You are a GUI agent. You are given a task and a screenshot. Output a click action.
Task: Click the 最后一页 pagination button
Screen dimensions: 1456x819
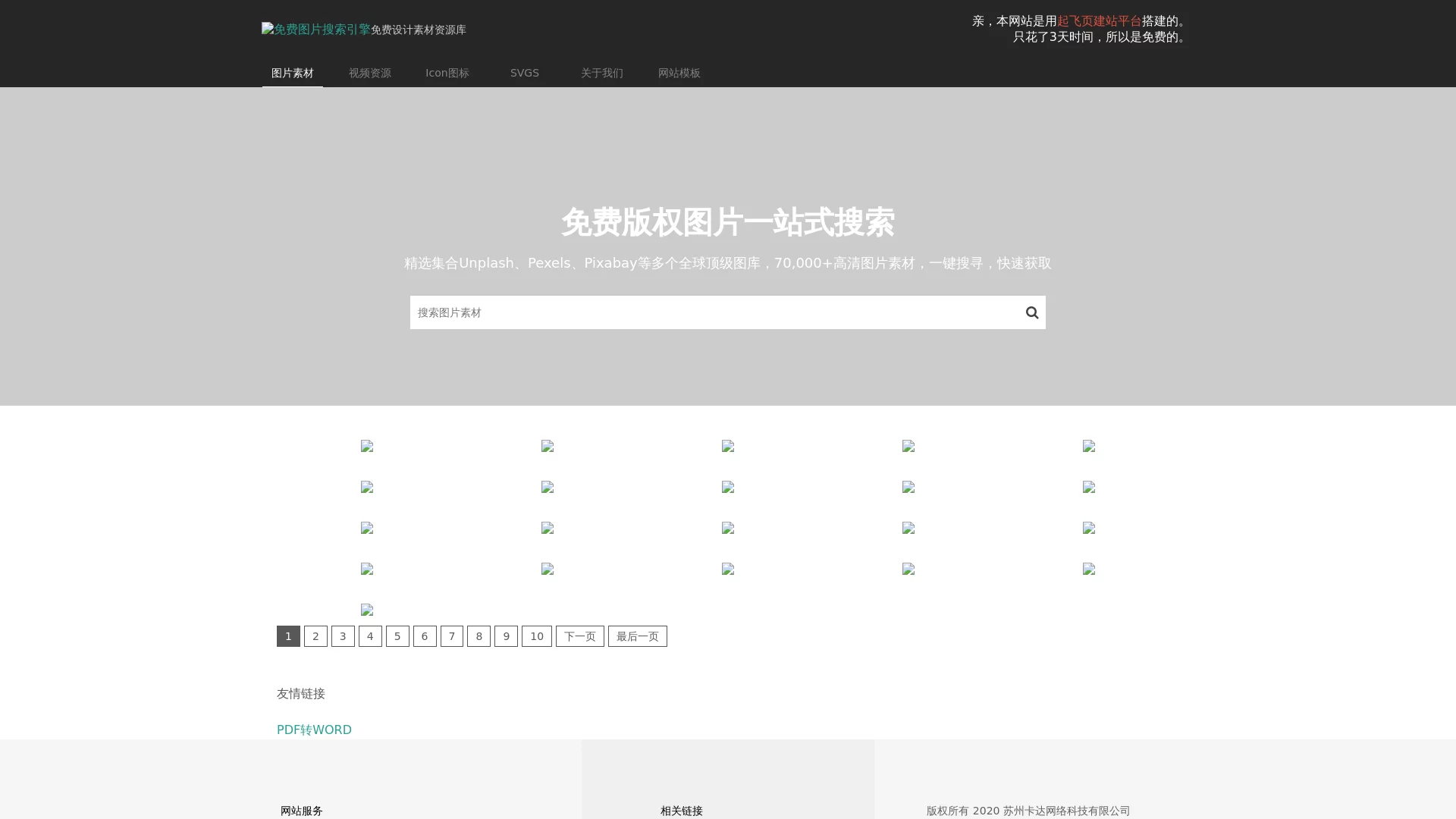click(x=637, y=636)
